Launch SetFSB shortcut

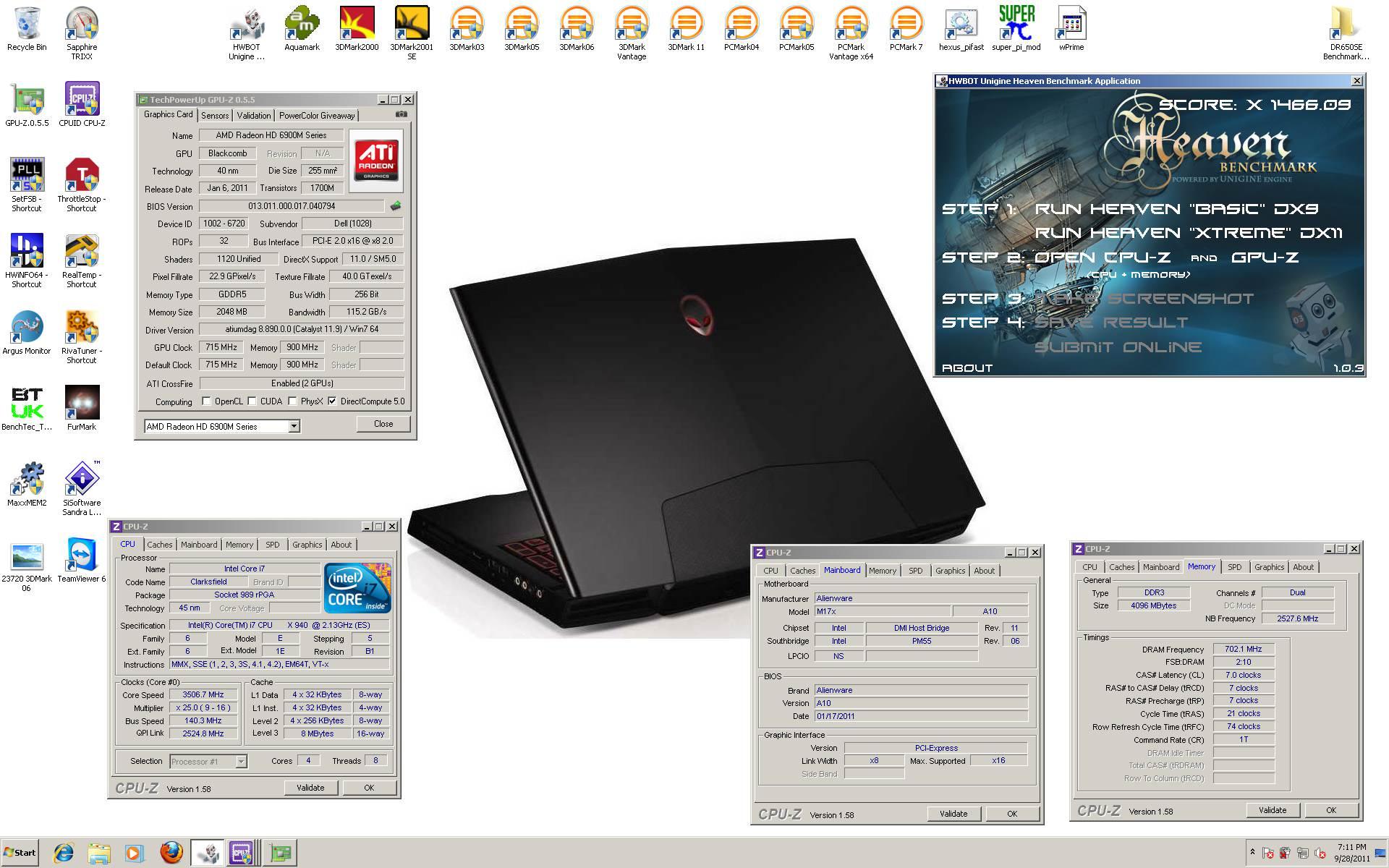27,185
